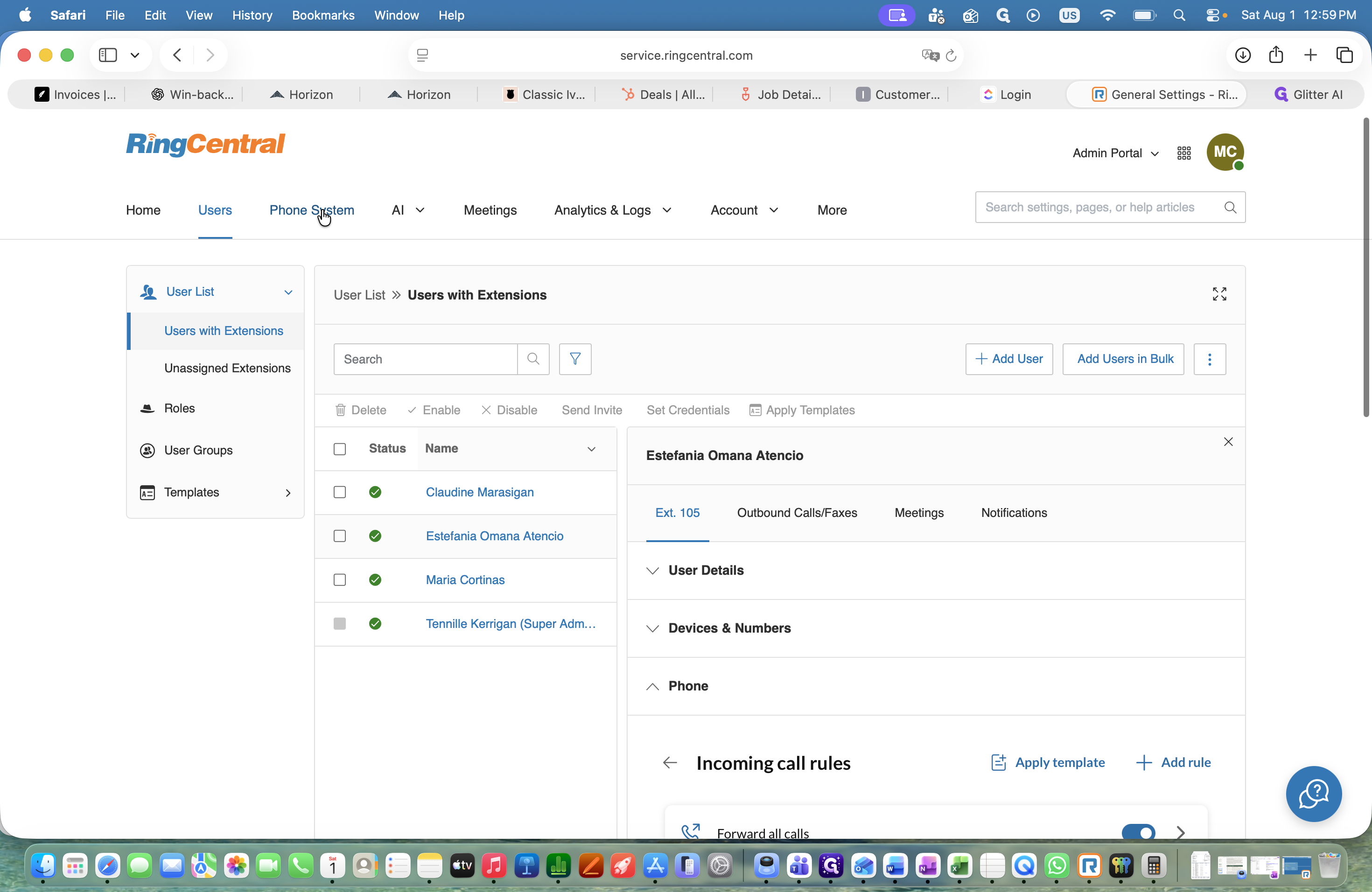Click Safari share icon
The height and width of the screenshot is (892, 1372).
tap(1276, 55)
